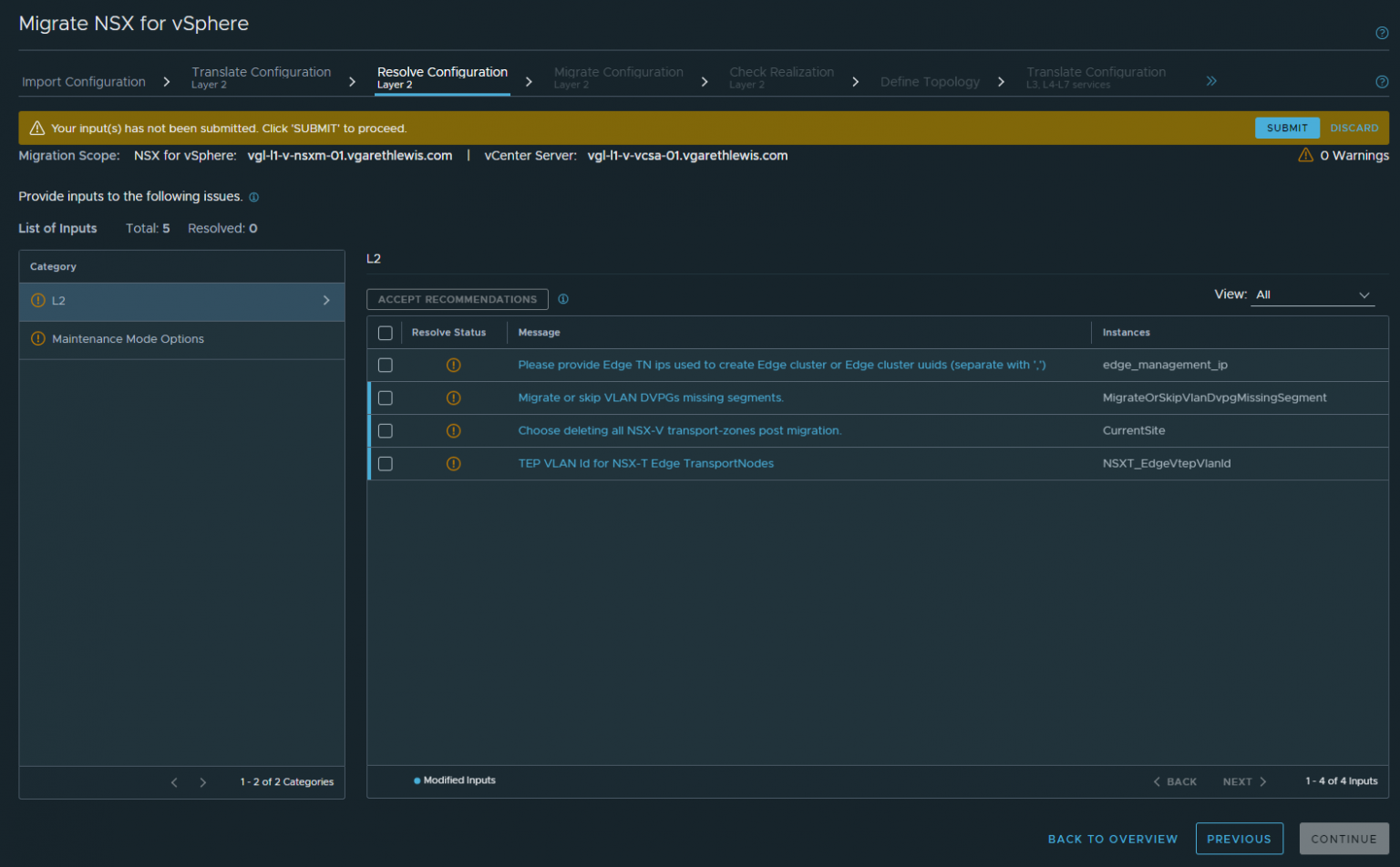Select the Migrate Configuration step

point(619,76)
